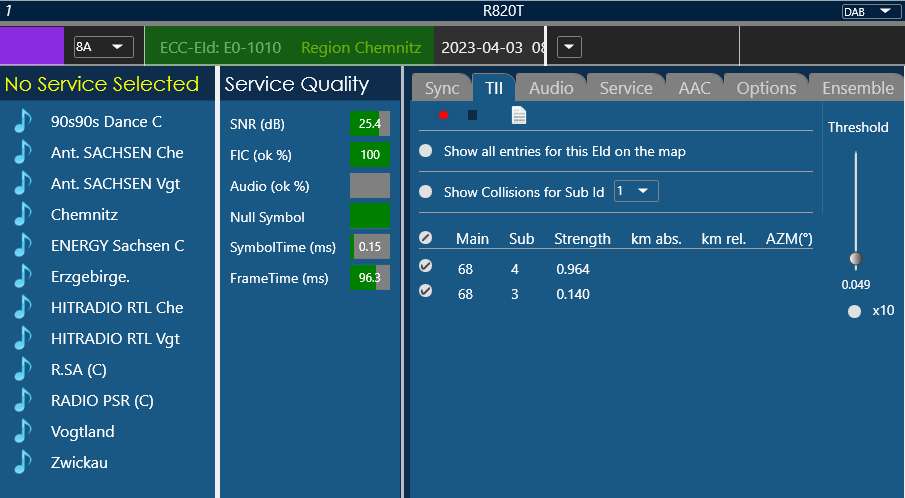Enable Show all entries for this EId on map

click(x=426, y=151)
